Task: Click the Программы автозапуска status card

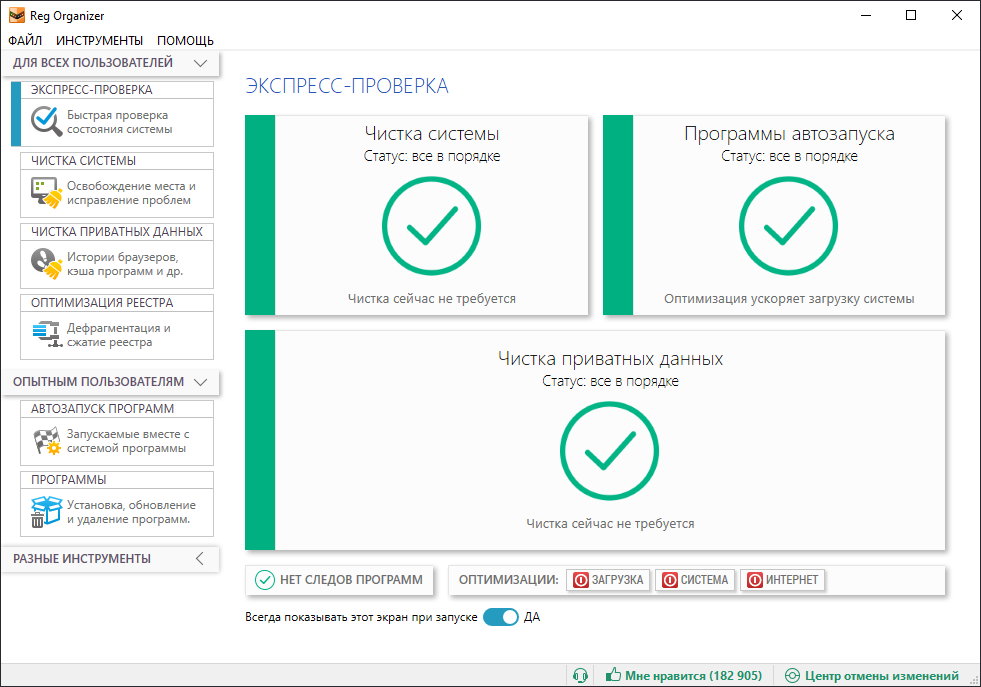Action: click(774, 215)
